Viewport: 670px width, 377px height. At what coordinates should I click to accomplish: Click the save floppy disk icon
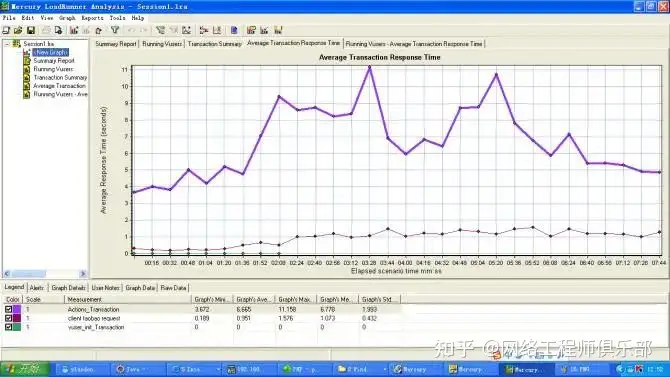pyautogui.click(x=31, y=30)
